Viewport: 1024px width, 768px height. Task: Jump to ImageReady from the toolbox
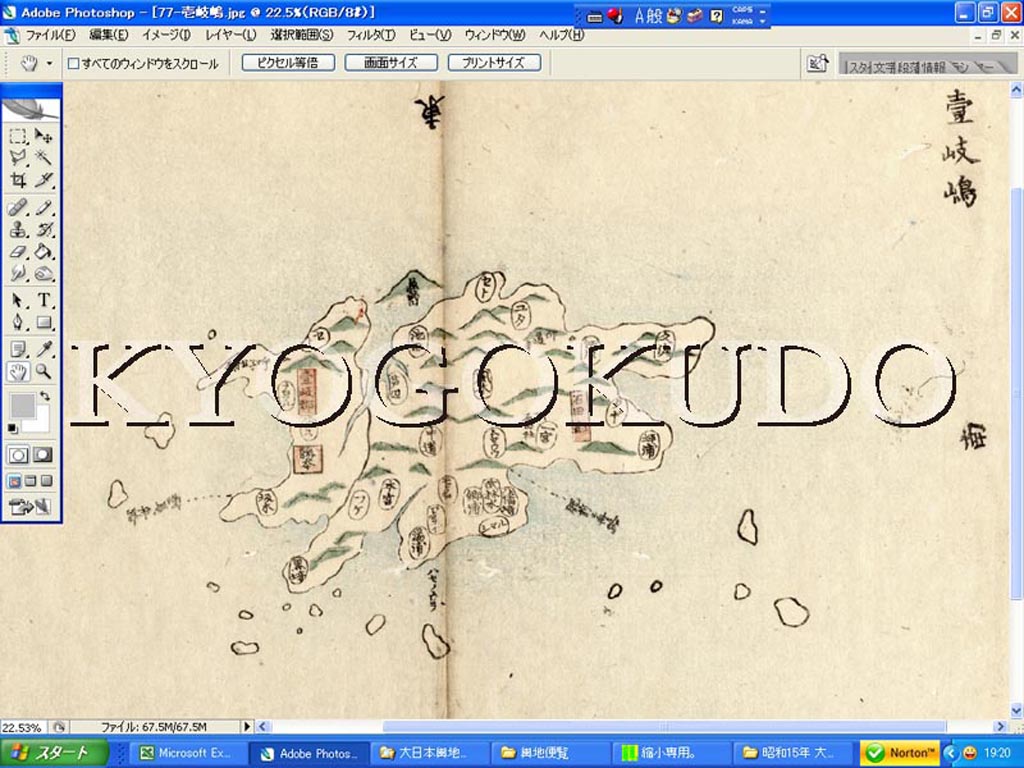tap(31, 507)
